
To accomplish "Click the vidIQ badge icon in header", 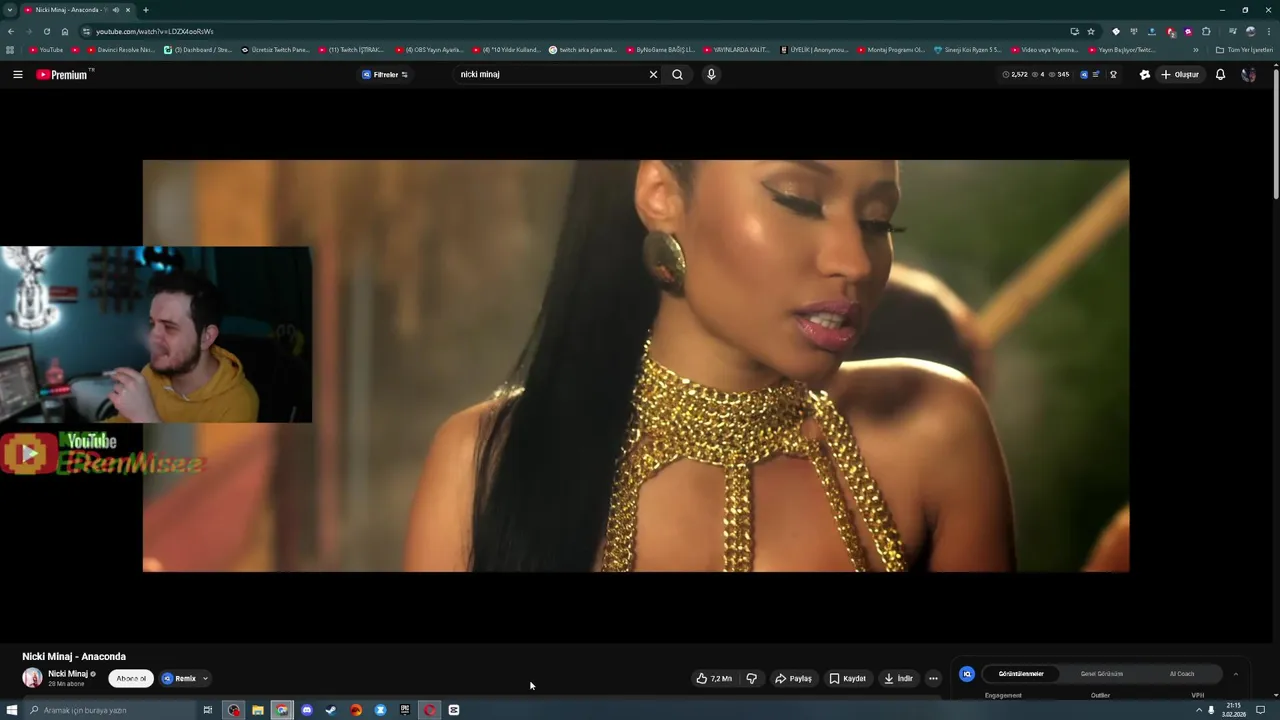I will point(1084,74).
